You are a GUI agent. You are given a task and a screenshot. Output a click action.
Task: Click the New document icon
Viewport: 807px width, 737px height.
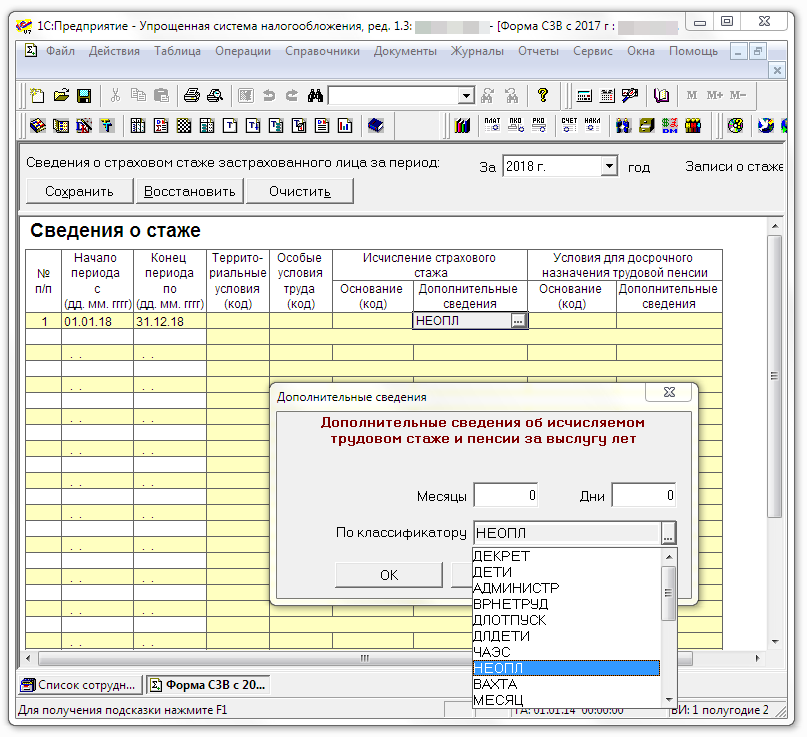pyautogui.click(x=37, y=96)
